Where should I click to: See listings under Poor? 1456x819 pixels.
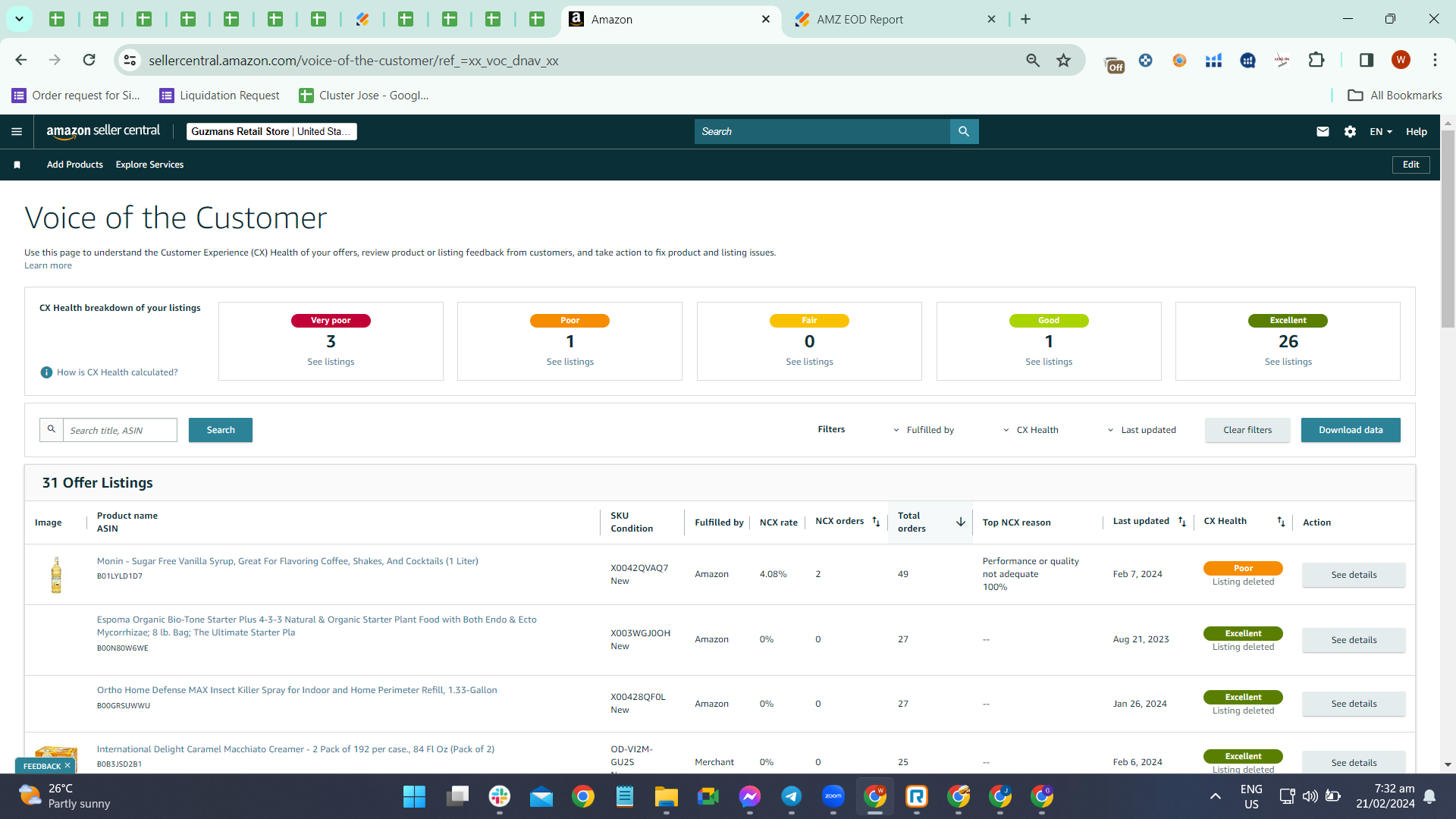[x=570, y=362]
